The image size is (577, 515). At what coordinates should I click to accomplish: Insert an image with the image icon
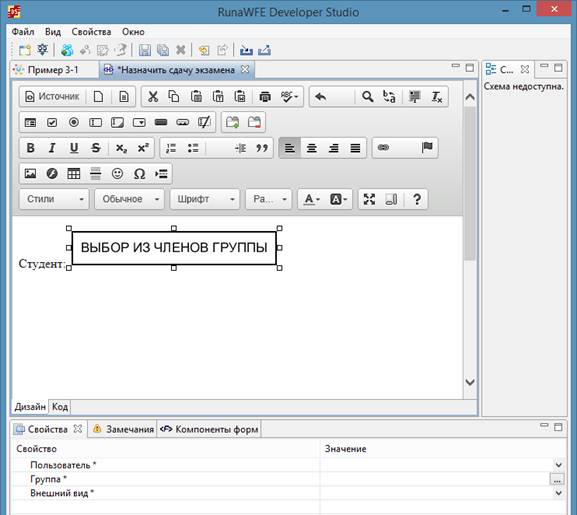click(30, 174)
